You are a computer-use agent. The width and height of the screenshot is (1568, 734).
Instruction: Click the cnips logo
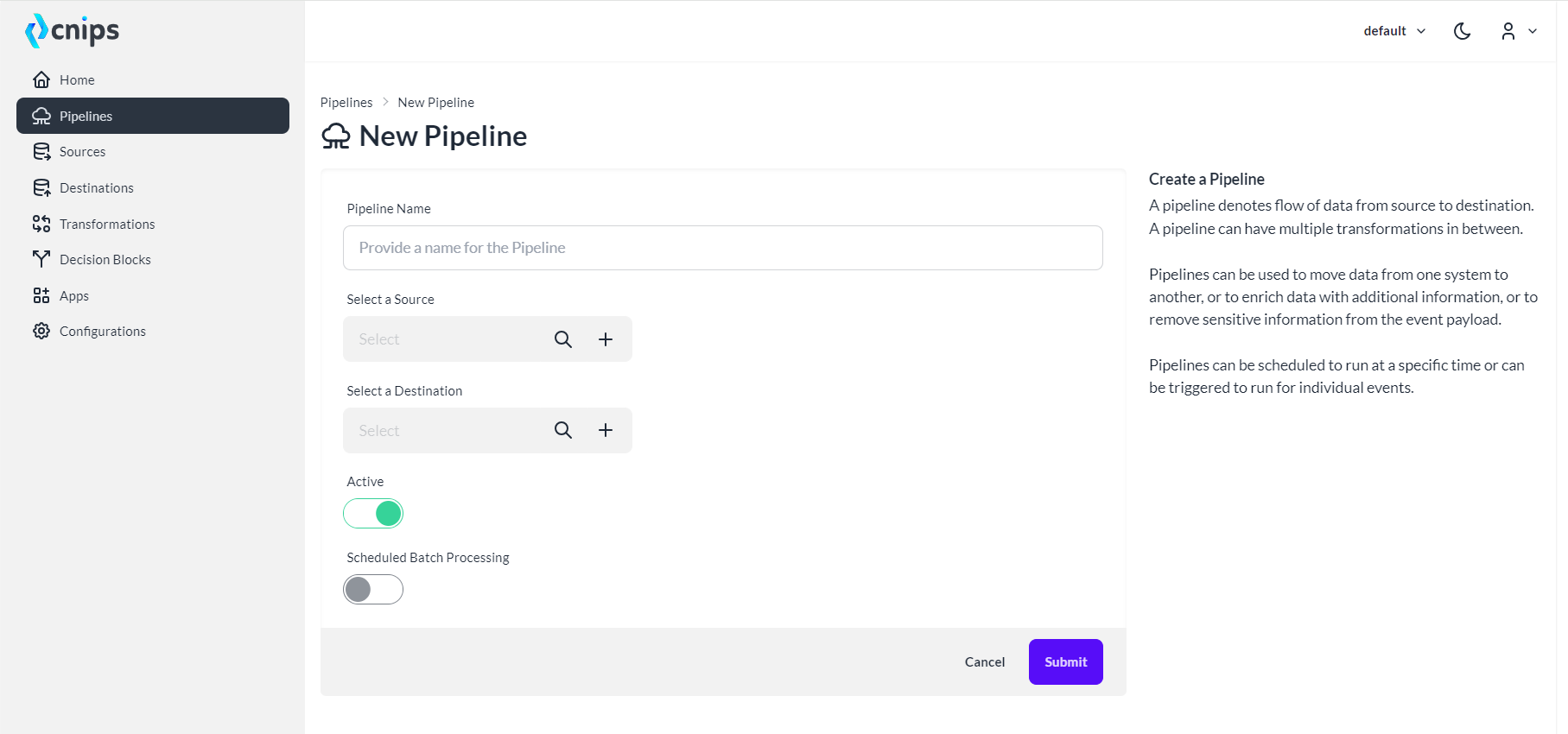tap(73, 31)
